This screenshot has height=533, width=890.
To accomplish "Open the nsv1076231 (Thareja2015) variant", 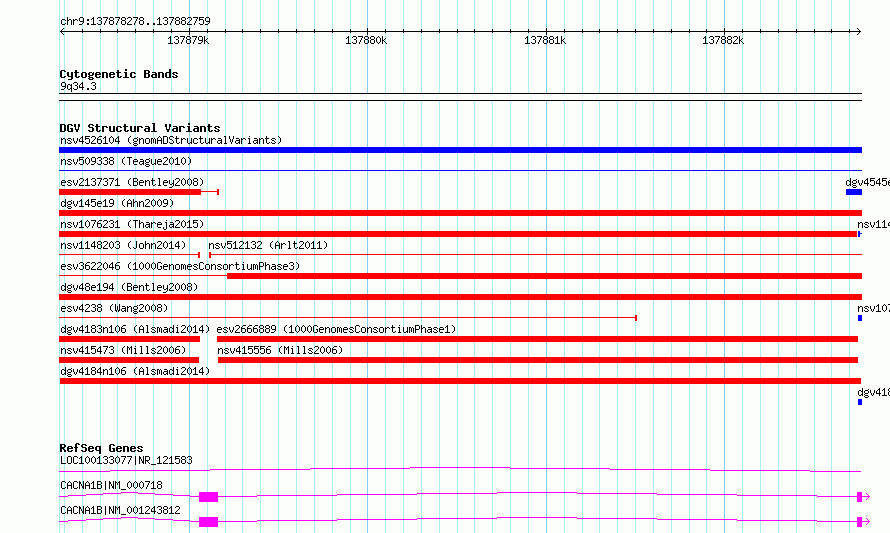I will coord(458,234).
